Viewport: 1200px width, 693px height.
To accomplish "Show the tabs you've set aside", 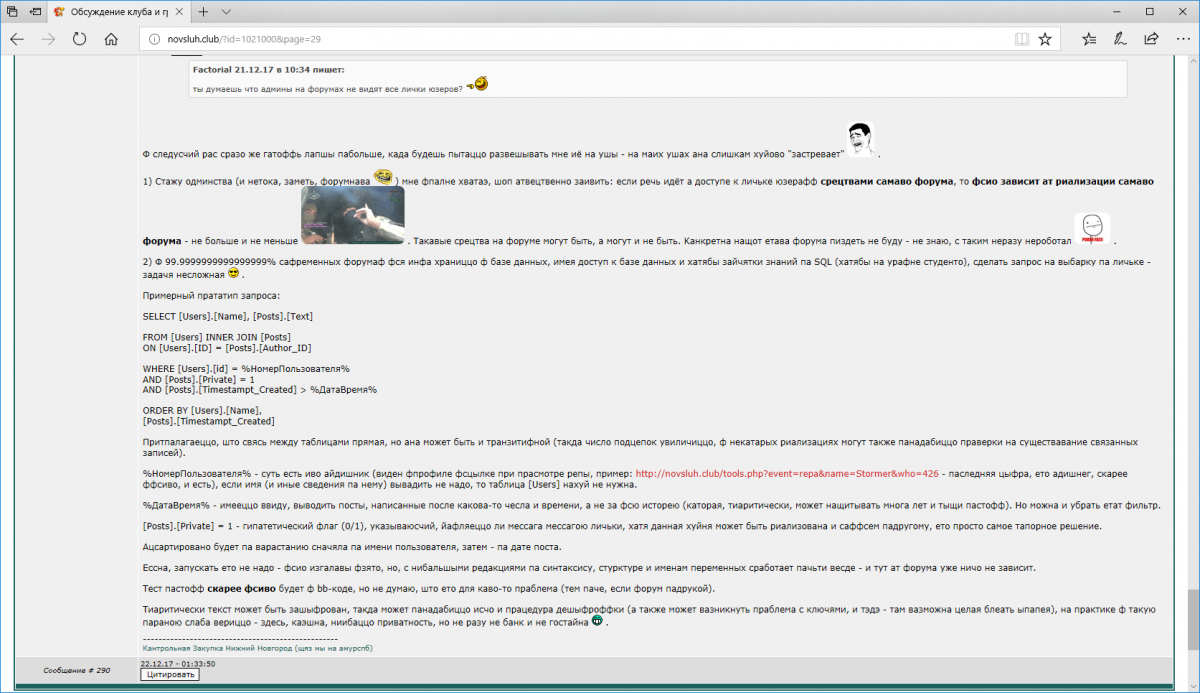I will coord(12,12).
